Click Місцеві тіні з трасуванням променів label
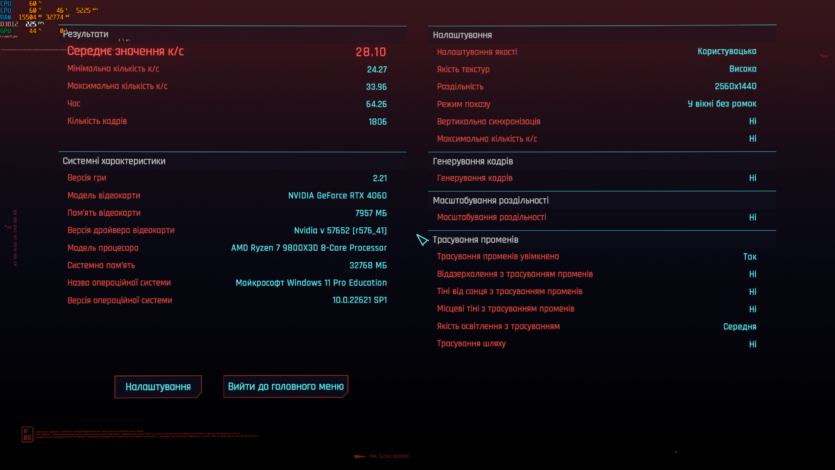 [505, 309]
